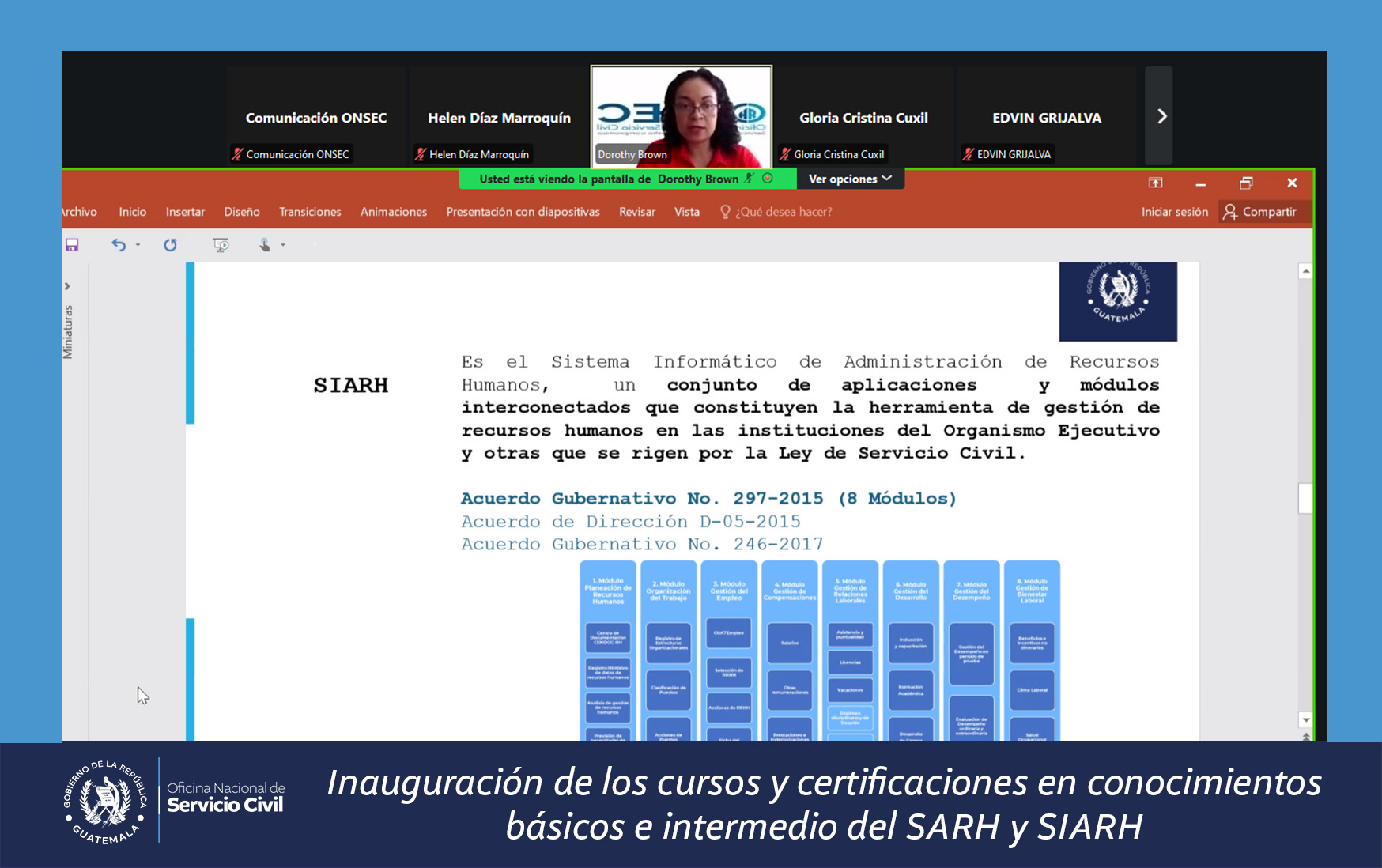The image size is (1382, 868).
Task: Click Comunicación ONSEC muted microphone icon
Action: coord(237,154)
